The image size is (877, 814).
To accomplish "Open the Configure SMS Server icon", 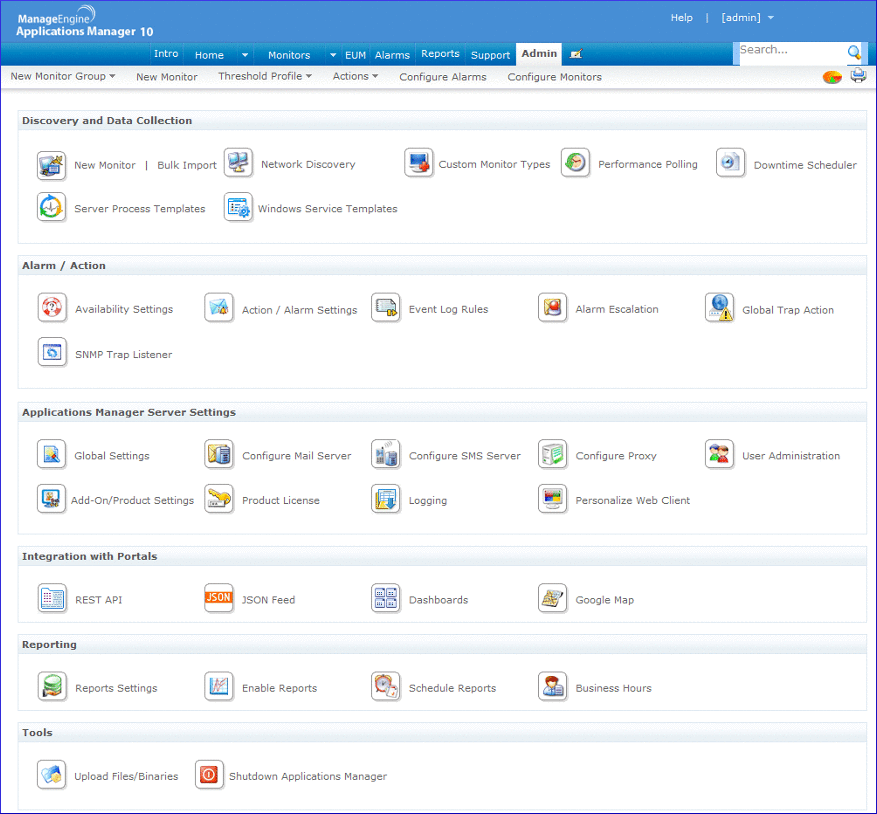I will click(385, 454).
